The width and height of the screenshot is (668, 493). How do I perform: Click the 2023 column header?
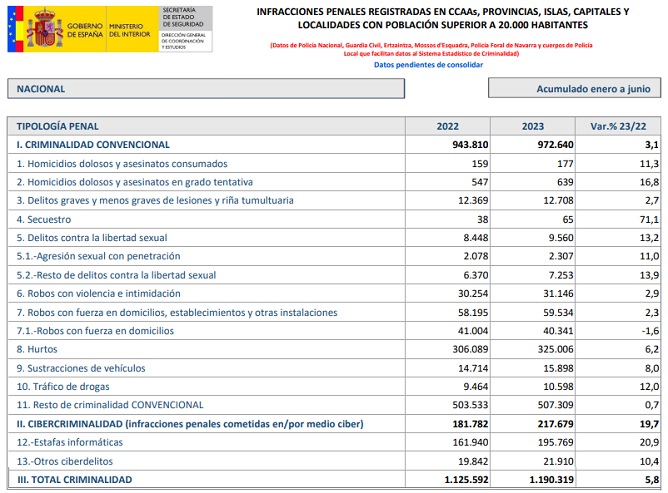click(x=534, y=126)
